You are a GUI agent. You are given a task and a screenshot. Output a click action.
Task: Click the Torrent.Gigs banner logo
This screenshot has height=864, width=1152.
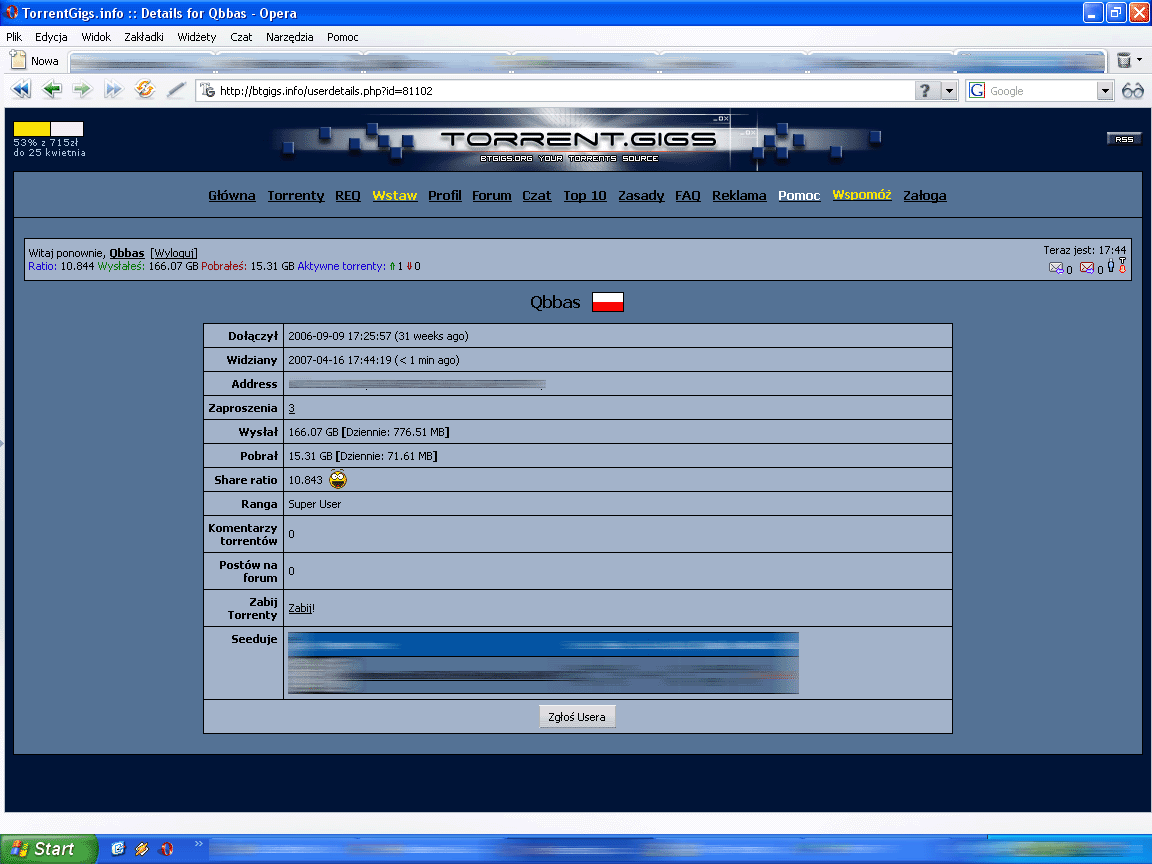[x=577, y=140]
